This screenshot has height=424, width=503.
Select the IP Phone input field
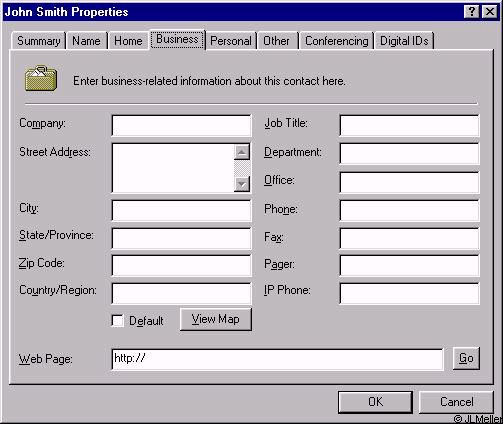(409, 293)
